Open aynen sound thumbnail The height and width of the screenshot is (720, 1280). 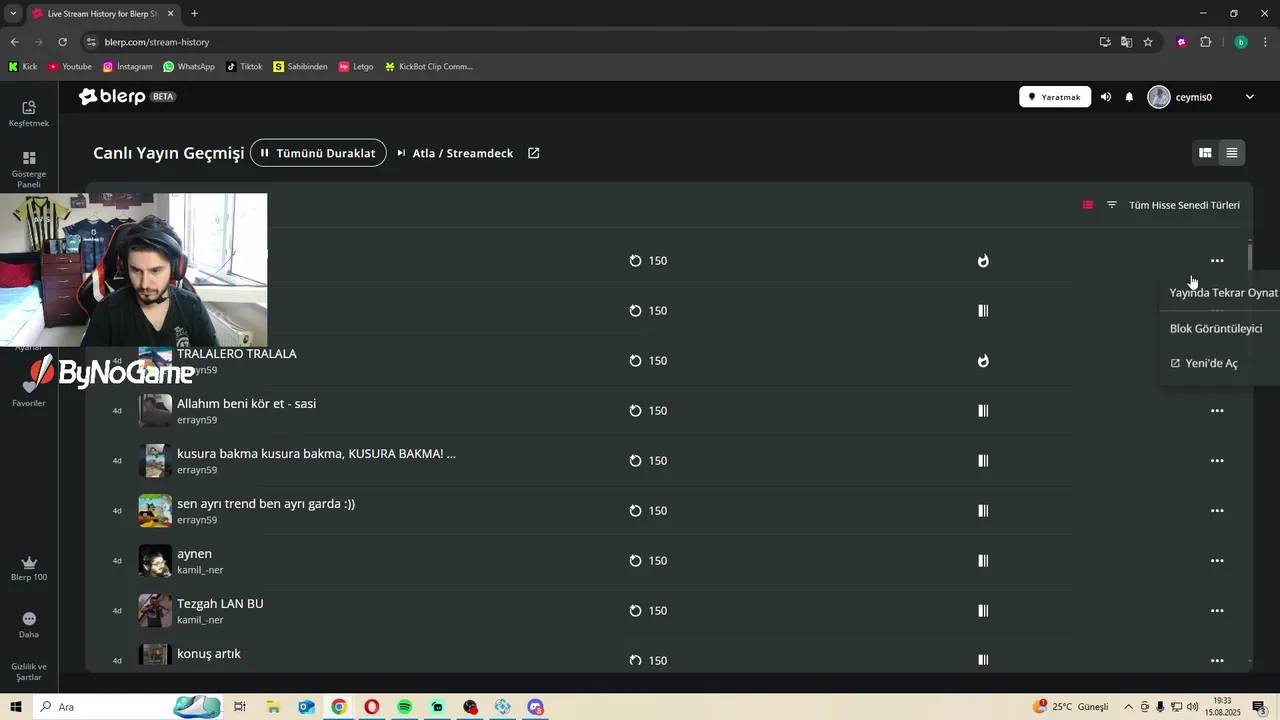click(155, 561)
